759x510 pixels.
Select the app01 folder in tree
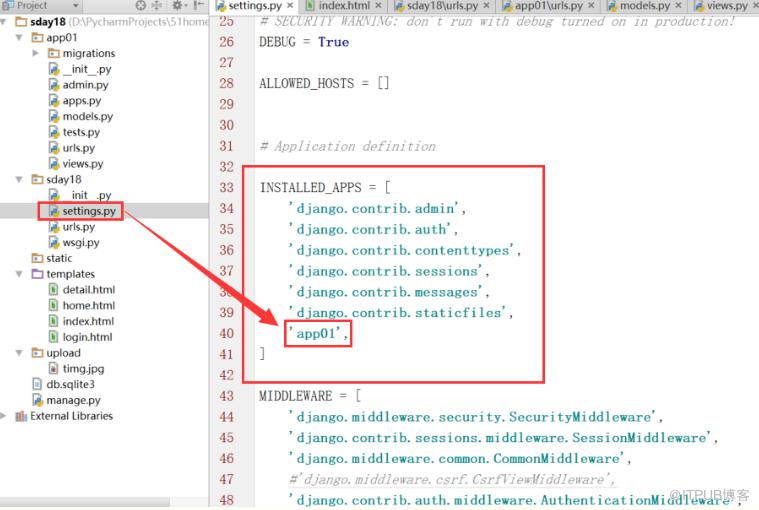click(x=54, y=37)
